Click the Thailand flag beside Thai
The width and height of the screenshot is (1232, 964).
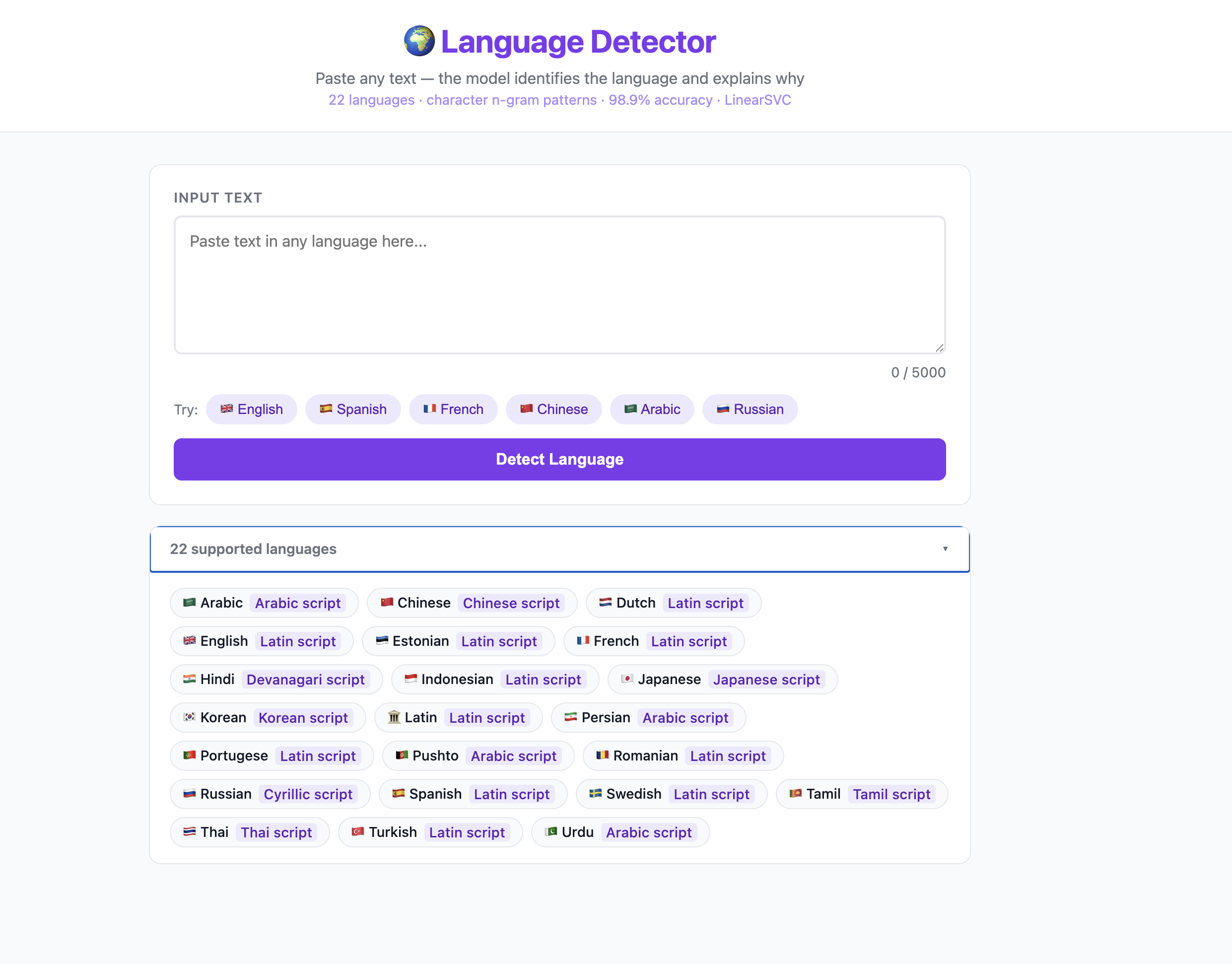[x=190, y=831]
